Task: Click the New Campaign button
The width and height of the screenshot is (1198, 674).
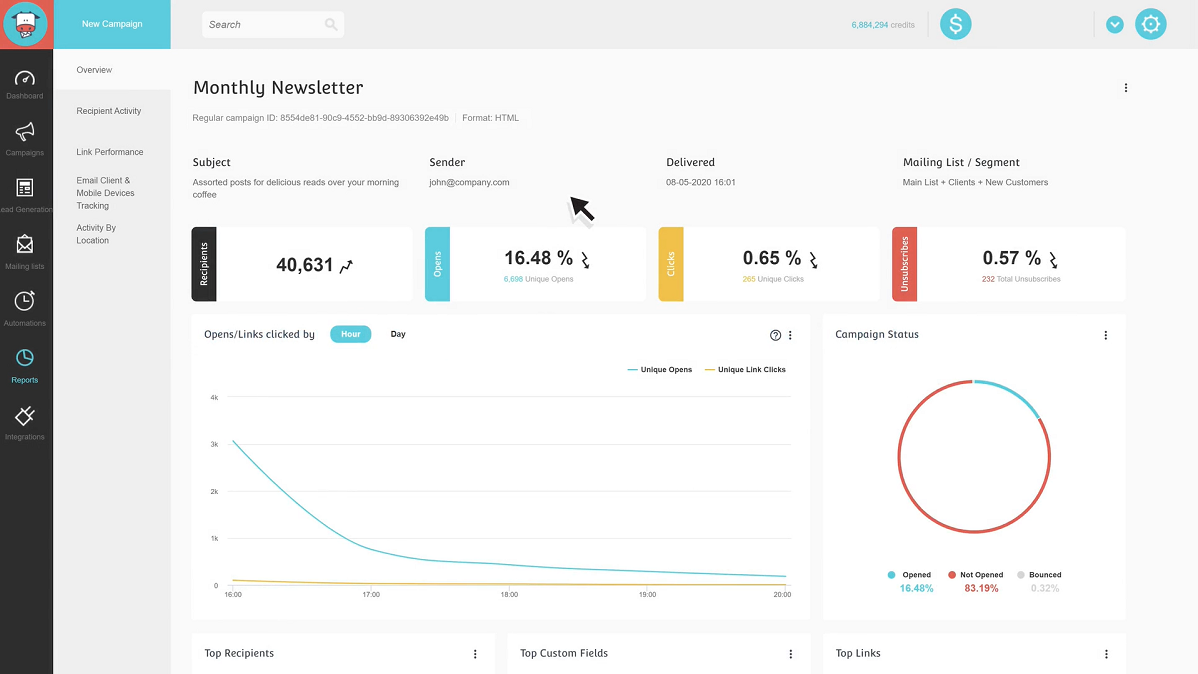Action: (x=112, y=24)
